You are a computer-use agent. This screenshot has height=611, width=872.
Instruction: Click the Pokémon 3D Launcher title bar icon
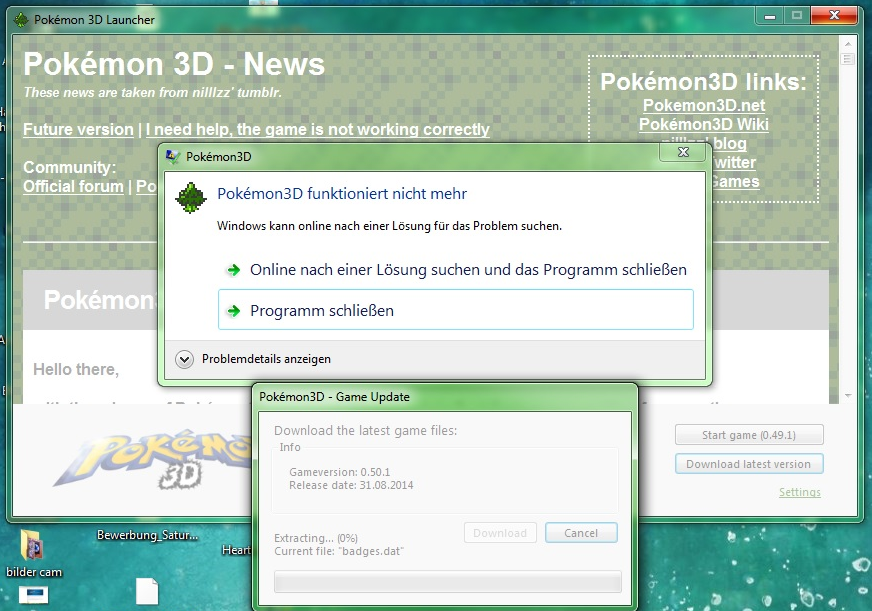point(21,20)
